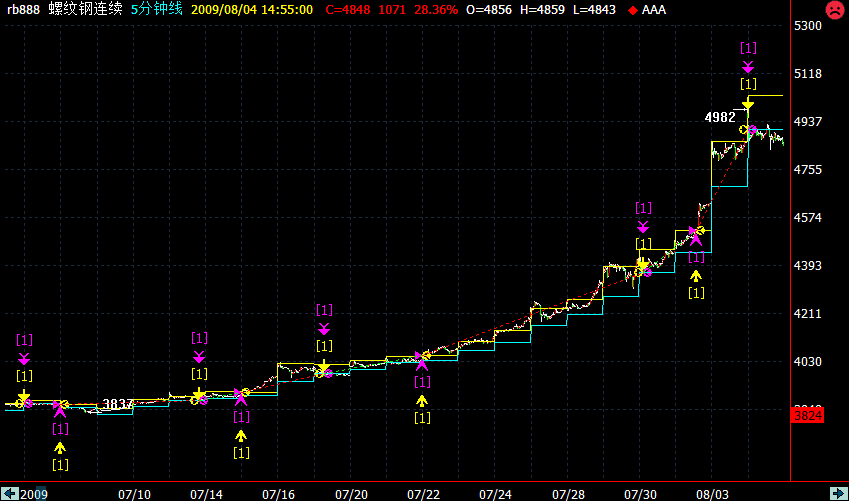Image resolution: width=849 pixels, height=501 pixels.
Task: Click the left scroll arrow at bottom
Action: coord(7,494)
